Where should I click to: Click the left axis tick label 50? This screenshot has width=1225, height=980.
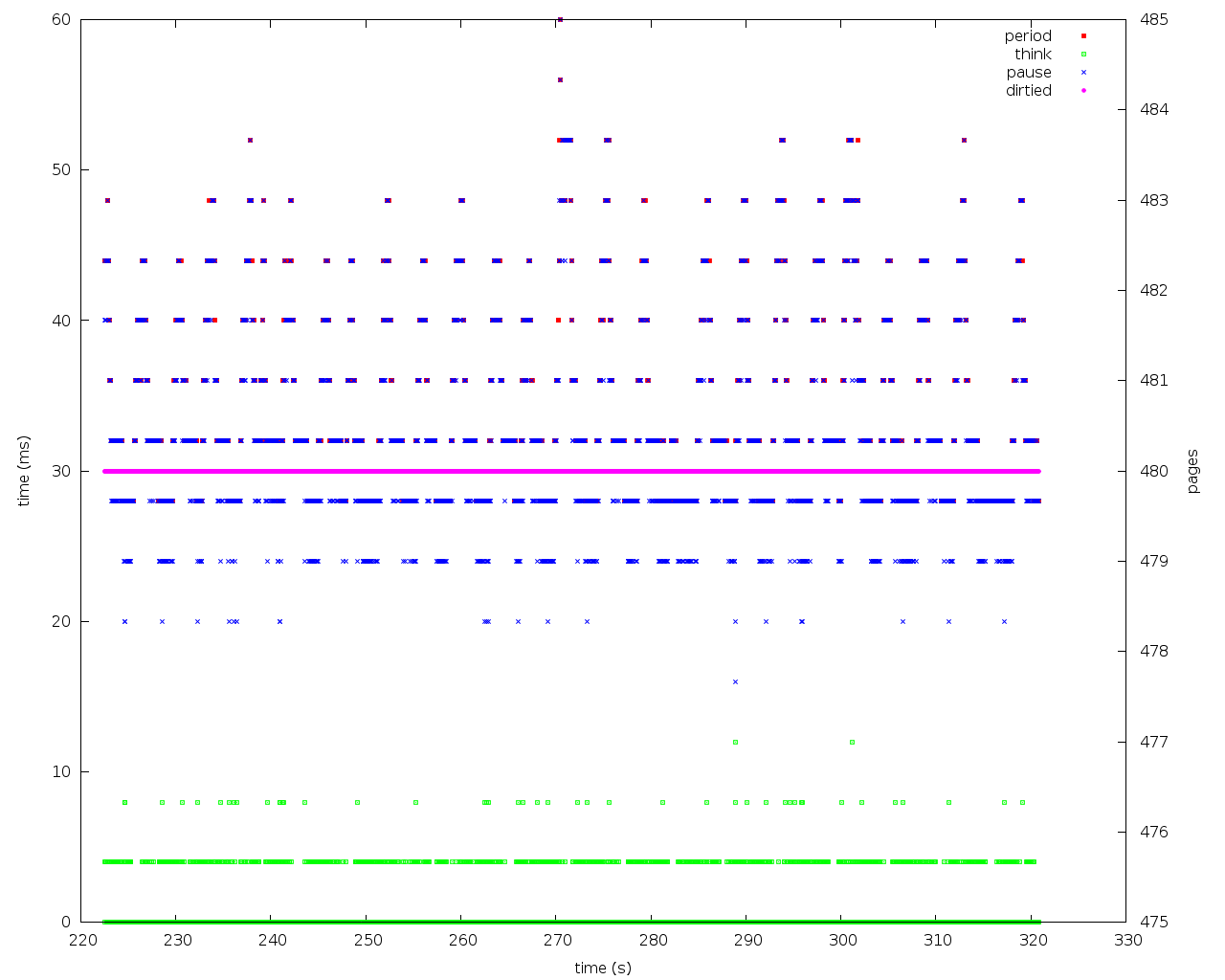[62, 169]
